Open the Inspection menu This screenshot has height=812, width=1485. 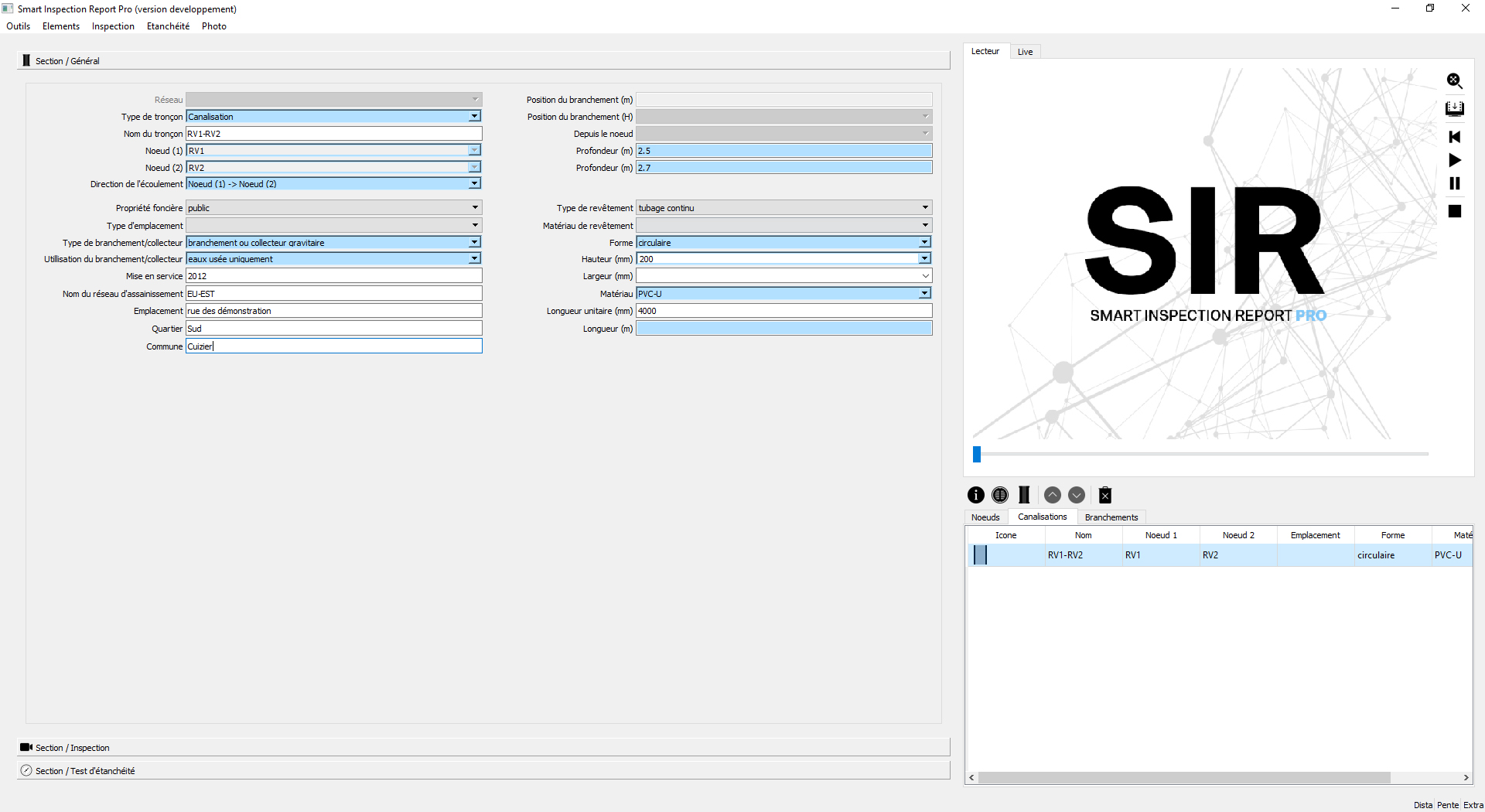pos(113,26)
